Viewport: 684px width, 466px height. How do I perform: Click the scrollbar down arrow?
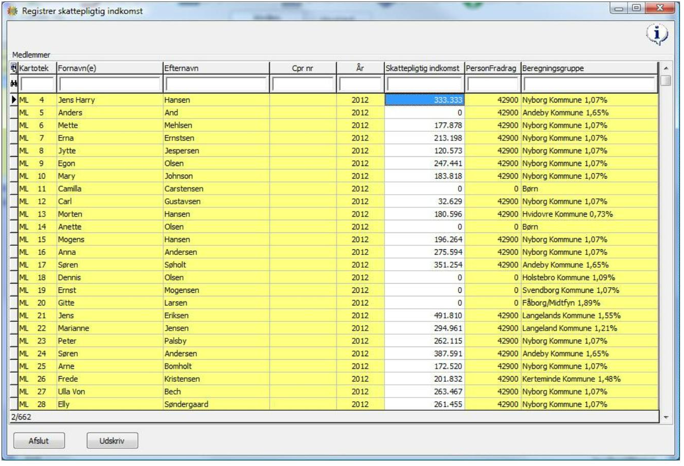(666, 417)
